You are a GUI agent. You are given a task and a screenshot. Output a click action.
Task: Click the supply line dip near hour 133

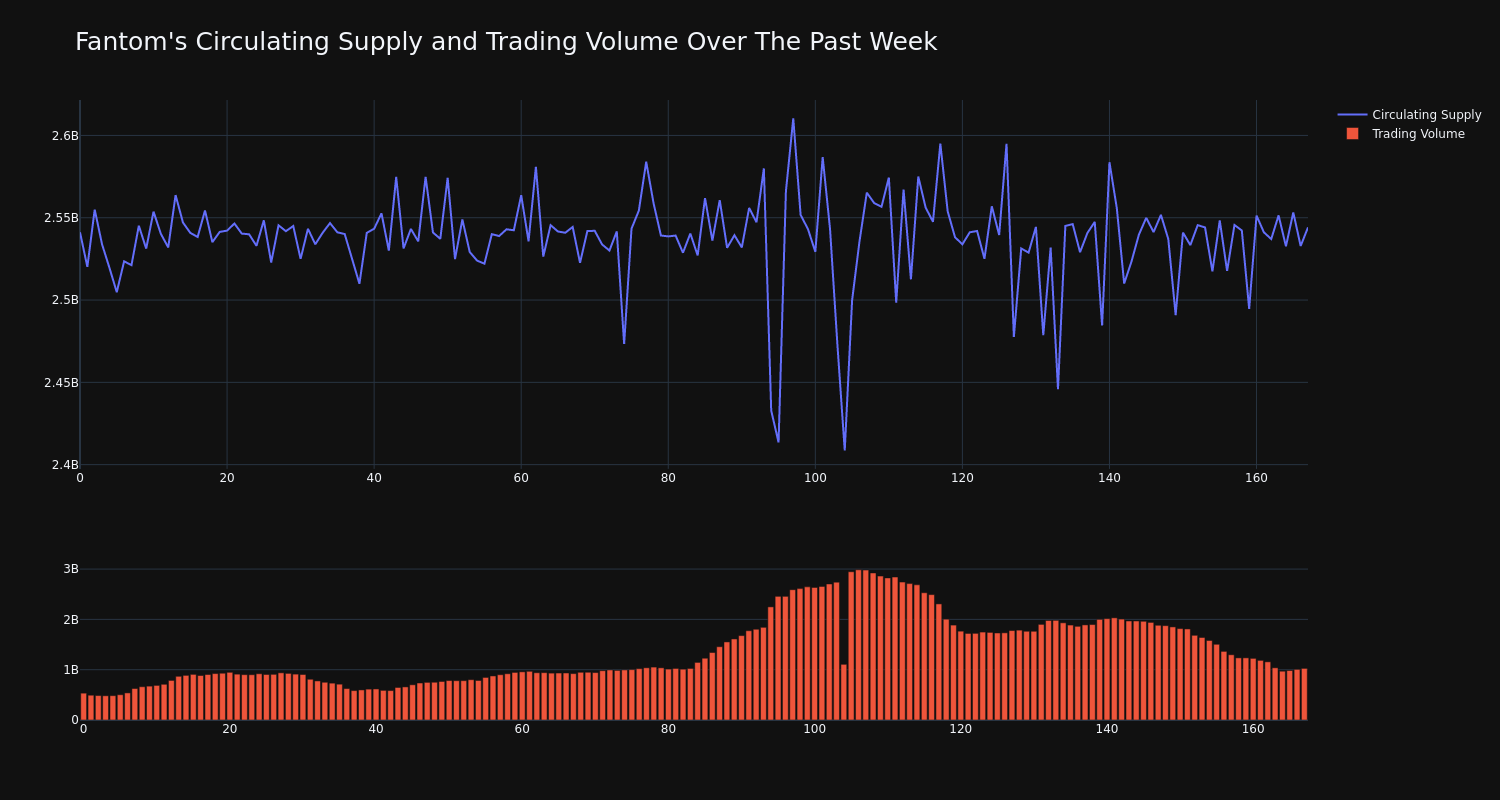(x=1058, y=388)
